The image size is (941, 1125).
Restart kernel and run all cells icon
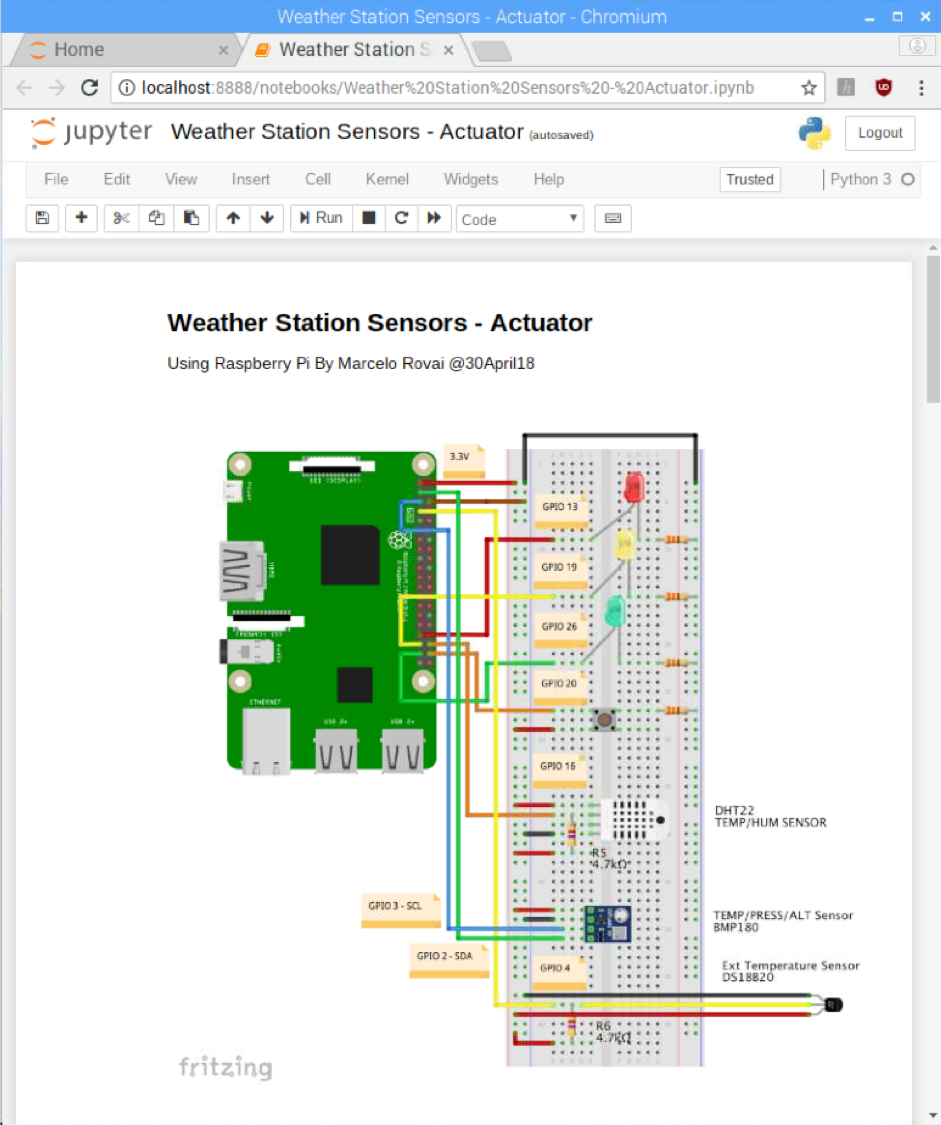(x=434, y=218)
